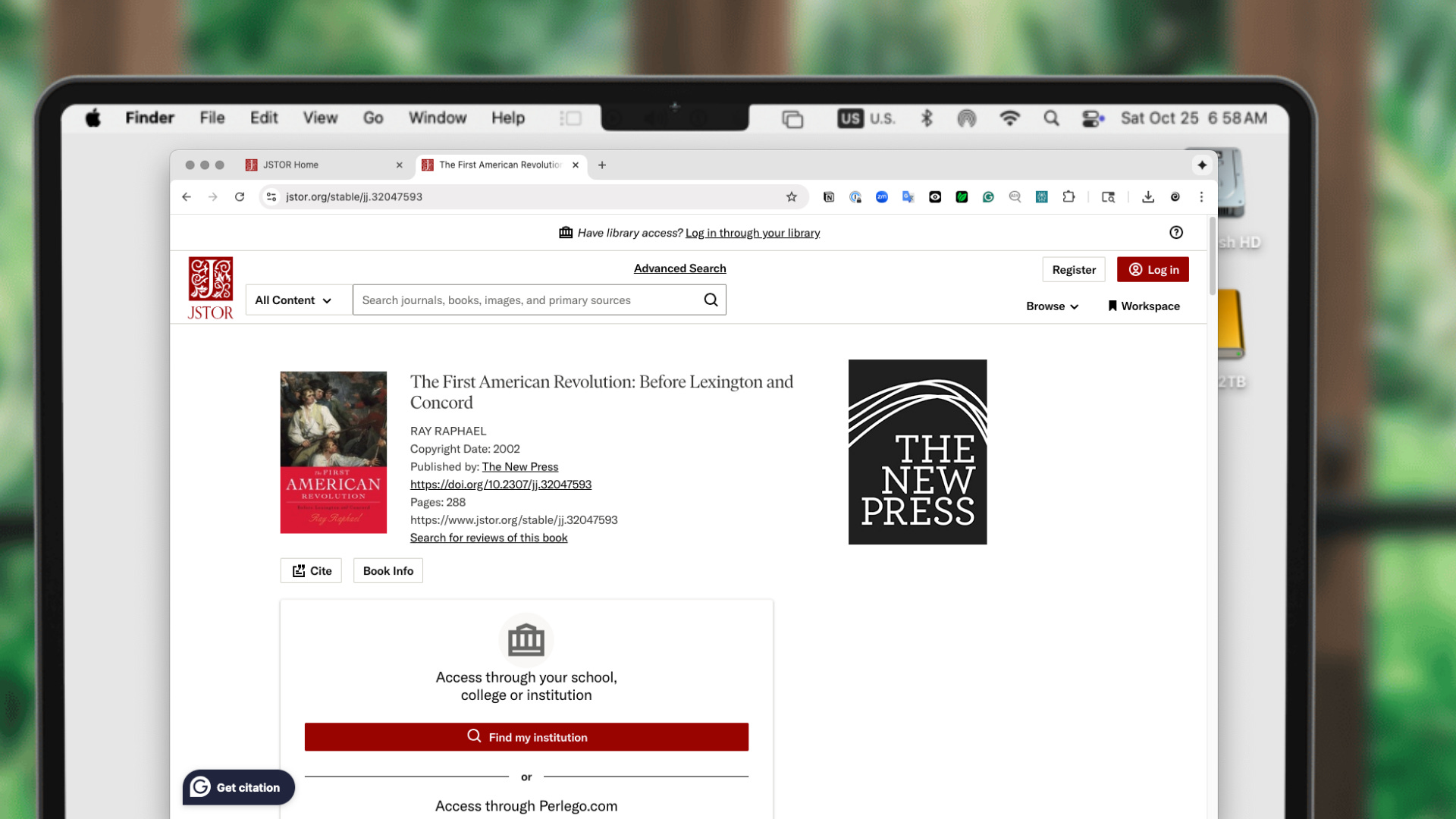Click into the JSTOR search field
This screenshot has width=1456, height=819.
527,300
